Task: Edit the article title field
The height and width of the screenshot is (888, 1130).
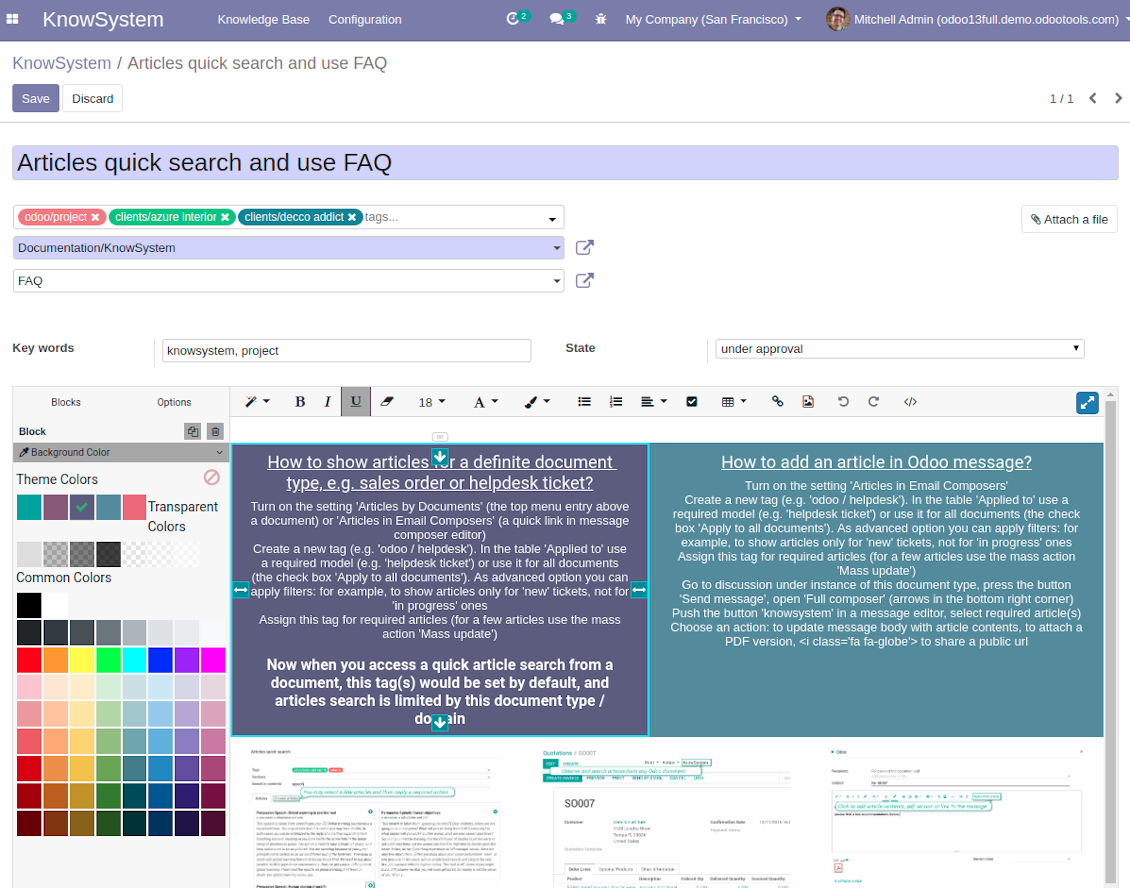Action: coord(565,162)
